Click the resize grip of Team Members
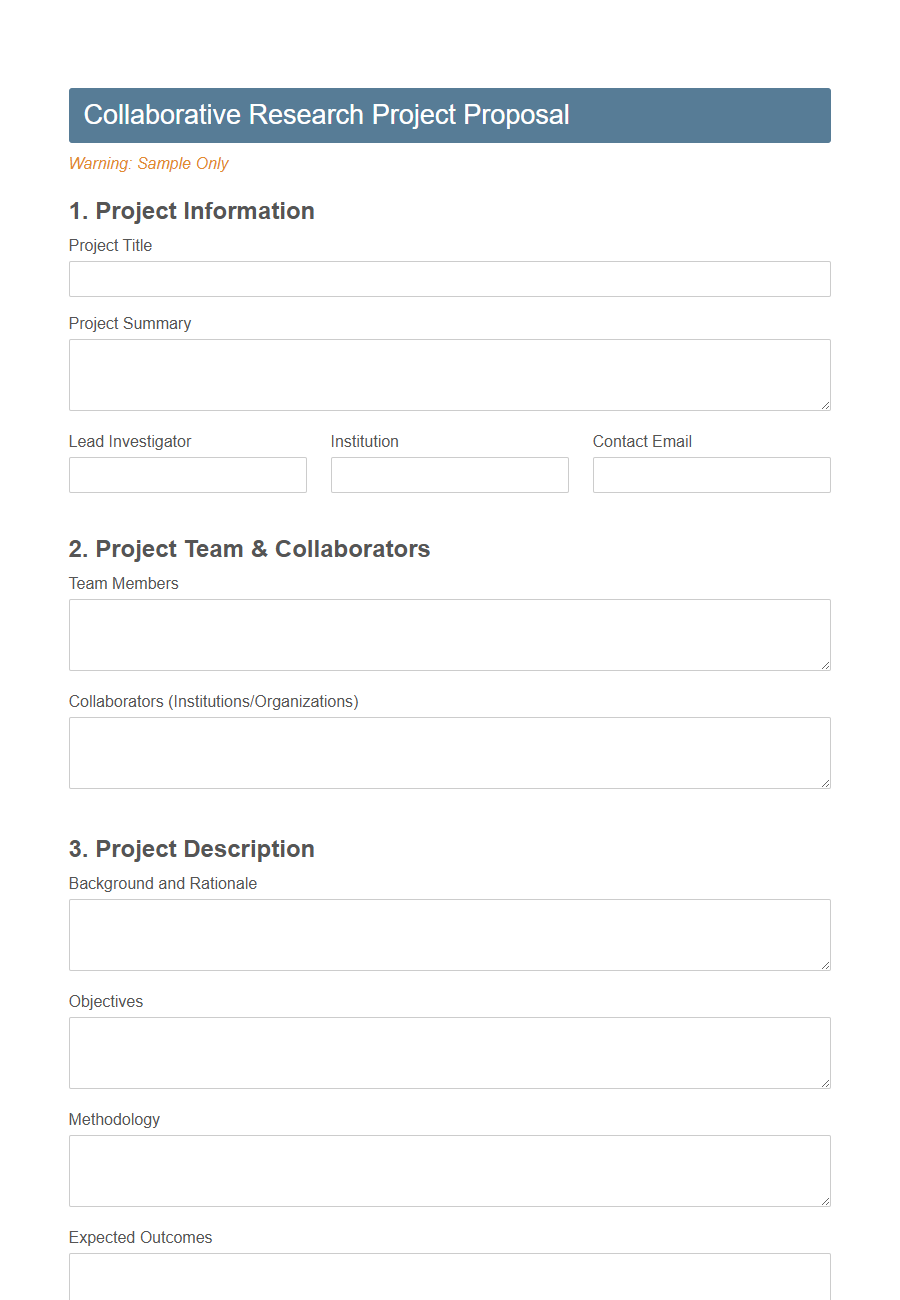 coord(825,663)
